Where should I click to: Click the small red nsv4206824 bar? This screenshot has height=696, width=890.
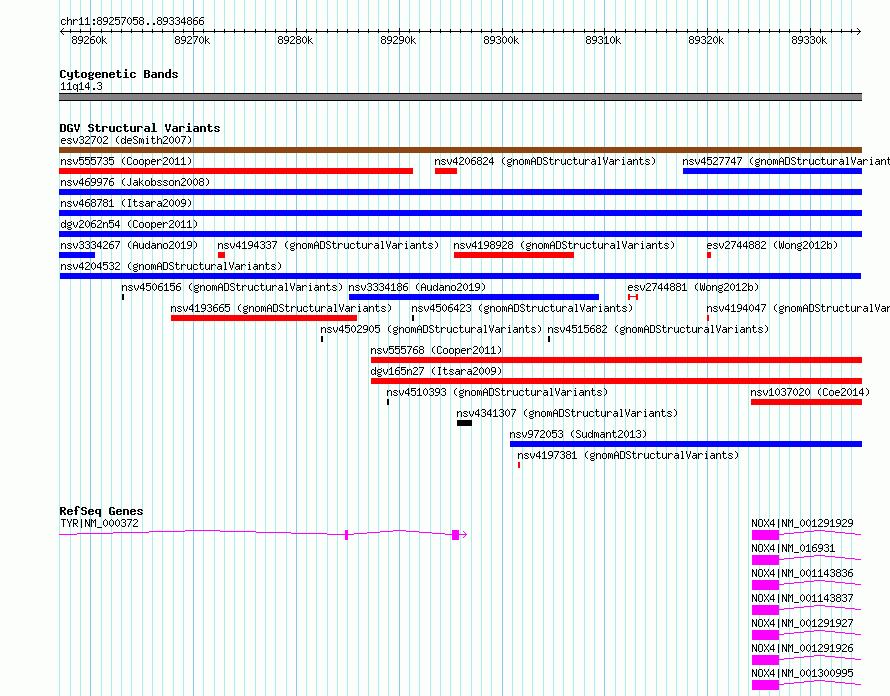(x=446, y=171)
